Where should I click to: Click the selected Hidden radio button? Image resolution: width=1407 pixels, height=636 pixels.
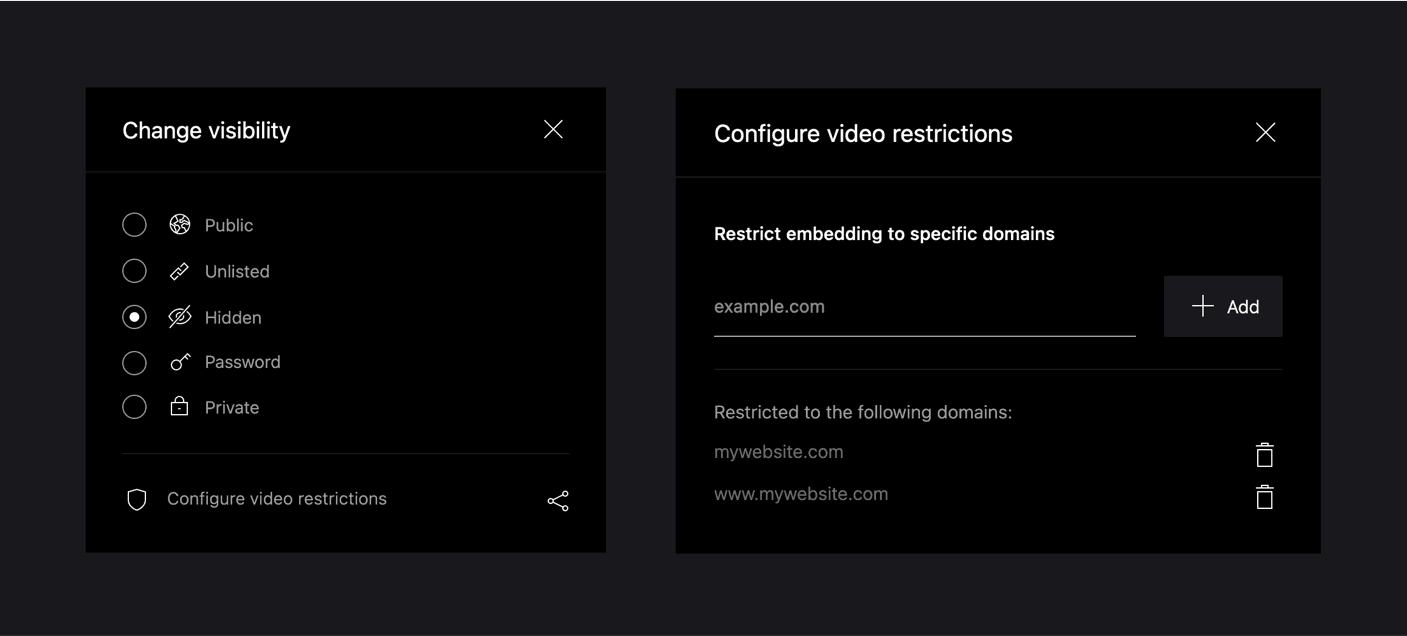(134, 317)
